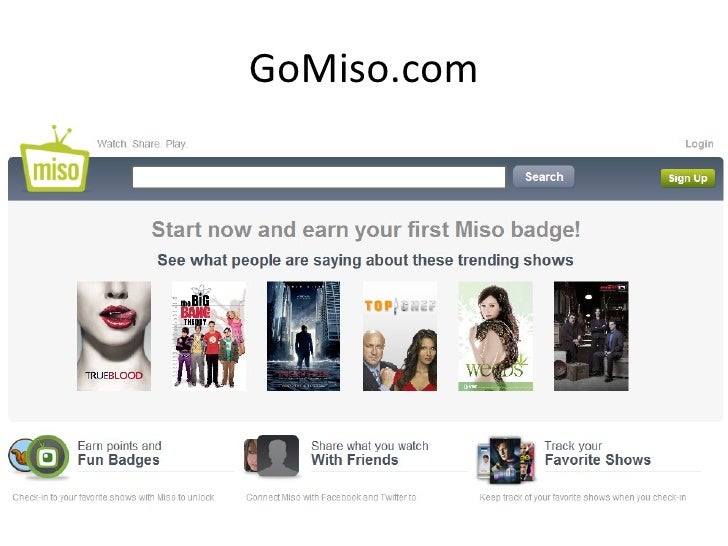Image resolution: width=728 pixels, height=546 pixels.
Task: Click the green Miso TV logo
Action: tap(55, 159)
